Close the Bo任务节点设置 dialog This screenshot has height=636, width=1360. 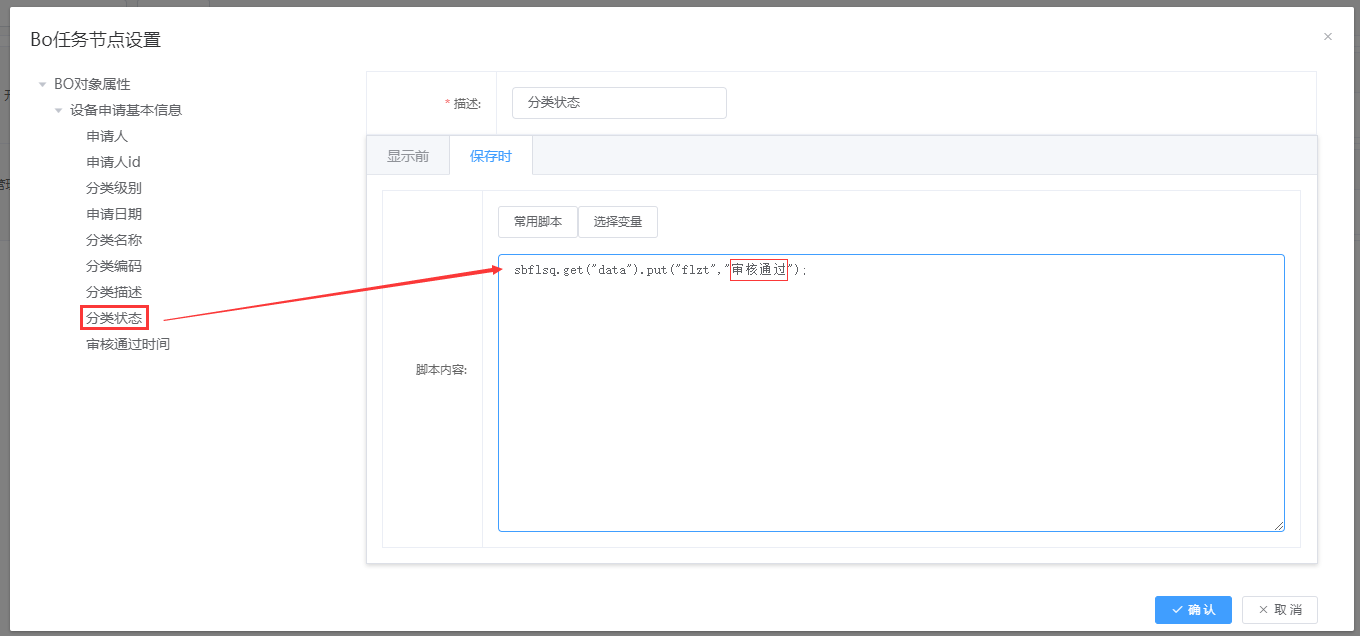click(x=1328, y=37)
